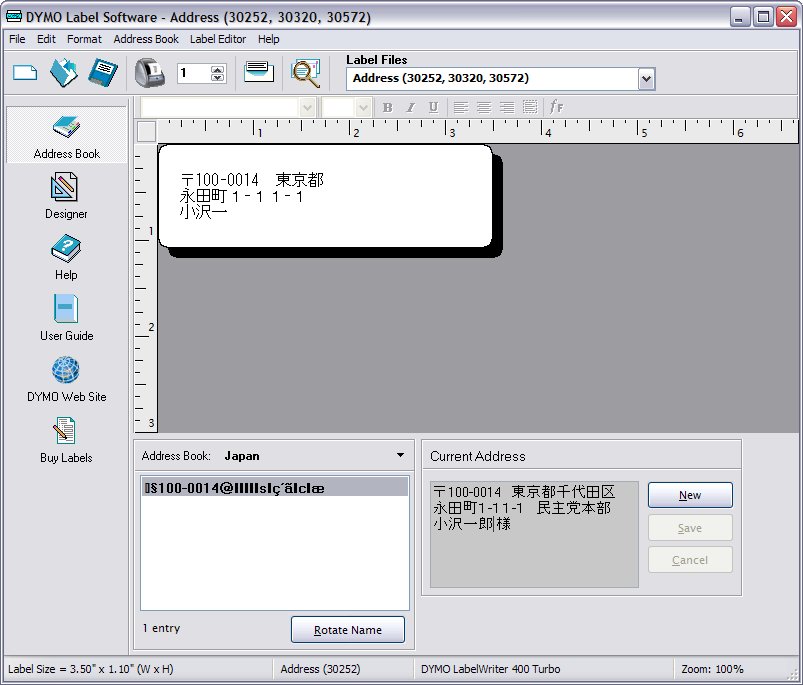The image size is (803, 685).
Task: Click the ruler corner box
Action: [146, 132]
